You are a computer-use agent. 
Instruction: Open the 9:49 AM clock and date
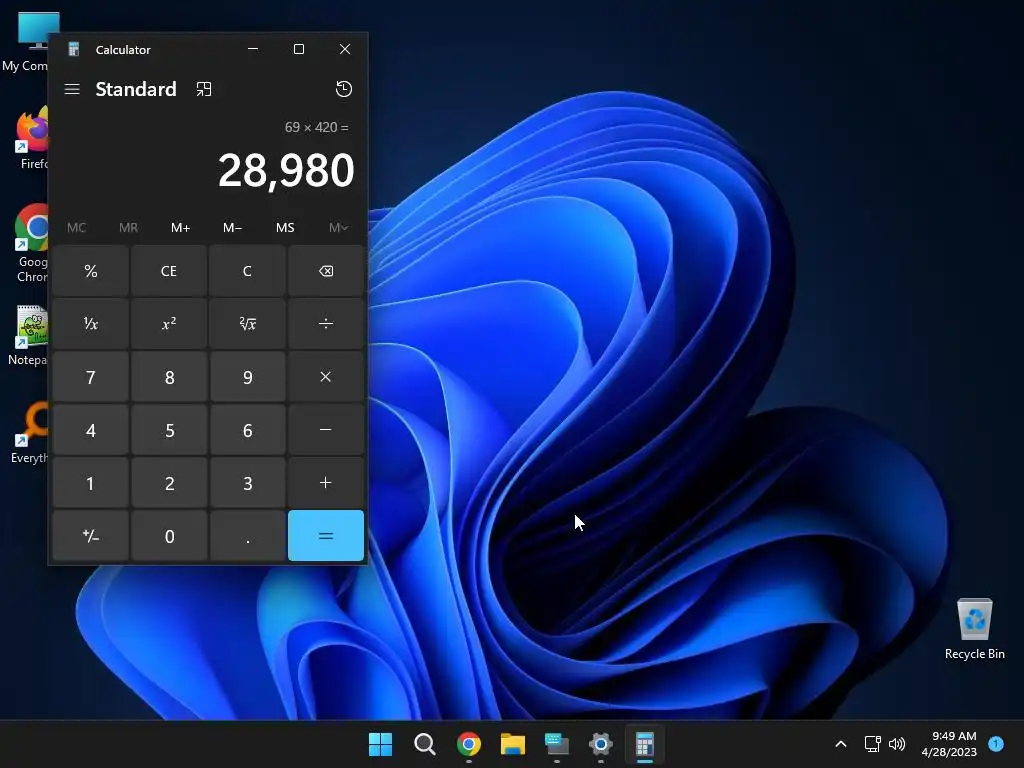click(949, 744)
